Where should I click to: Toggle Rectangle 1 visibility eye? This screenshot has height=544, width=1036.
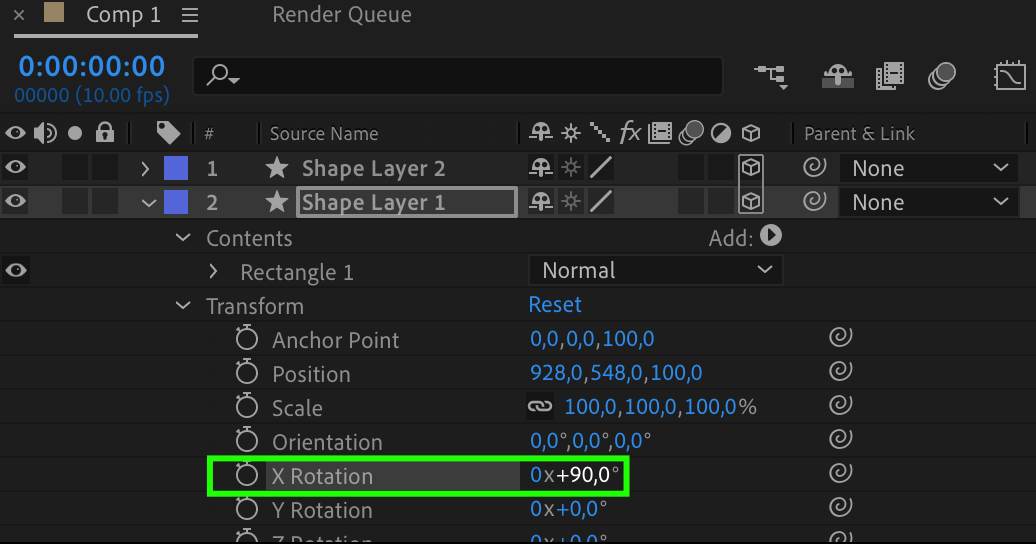coord(16,270)
